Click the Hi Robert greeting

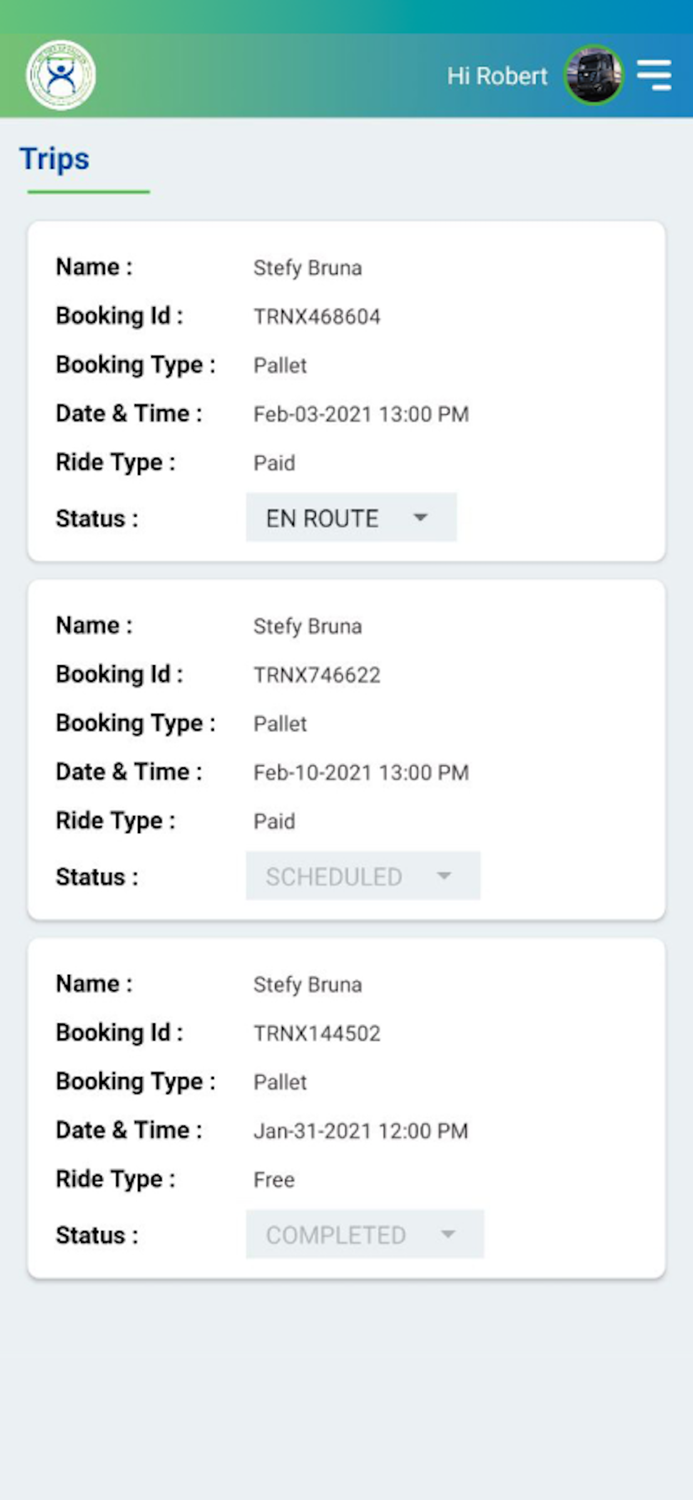496,75
